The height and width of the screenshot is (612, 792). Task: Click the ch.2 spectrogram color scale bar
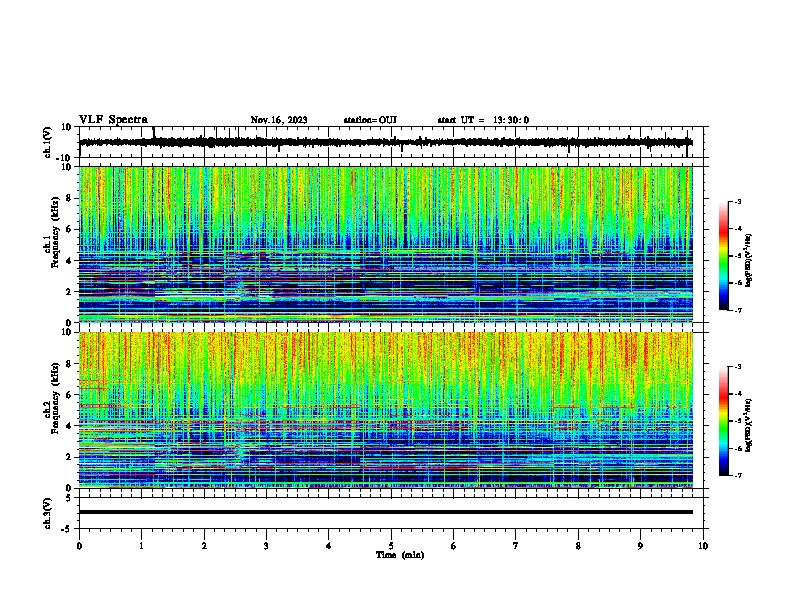[x=723, y=421]
